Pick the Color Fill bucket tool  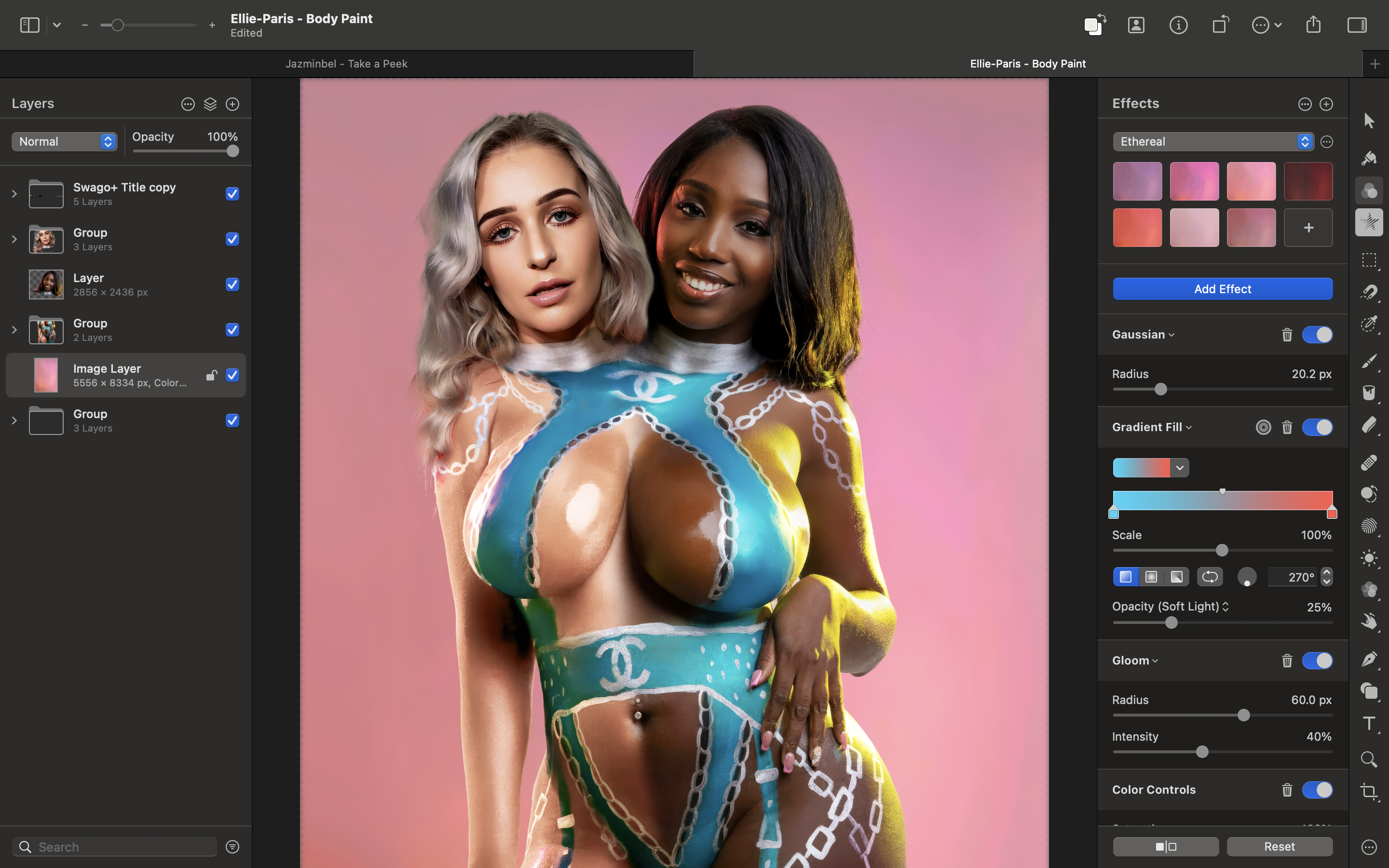click(x=1369, y=393)
